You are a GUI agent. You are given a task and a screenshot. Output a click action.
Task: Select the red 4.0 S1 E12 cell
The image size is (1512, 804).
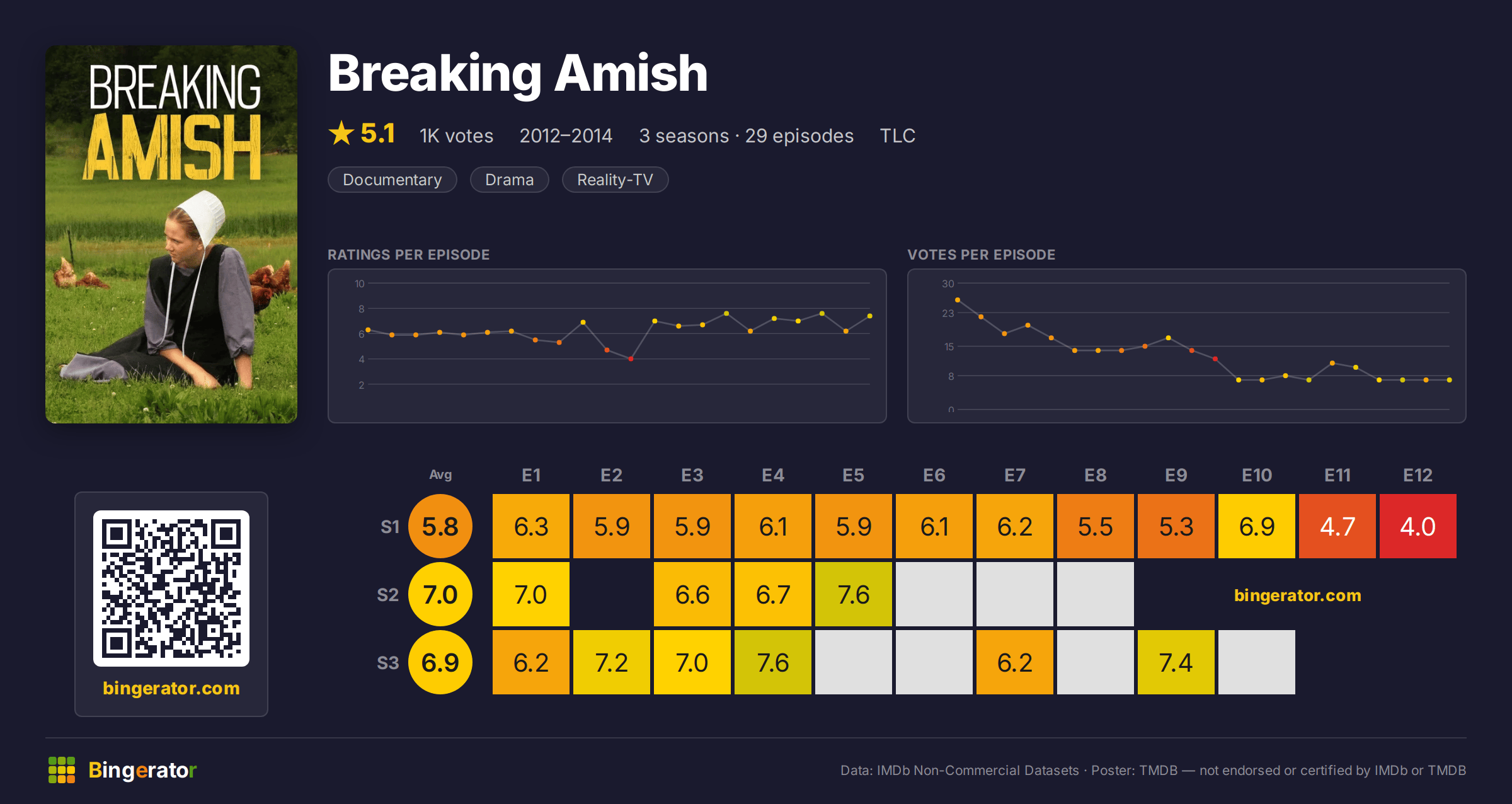tap(1418, 526)
